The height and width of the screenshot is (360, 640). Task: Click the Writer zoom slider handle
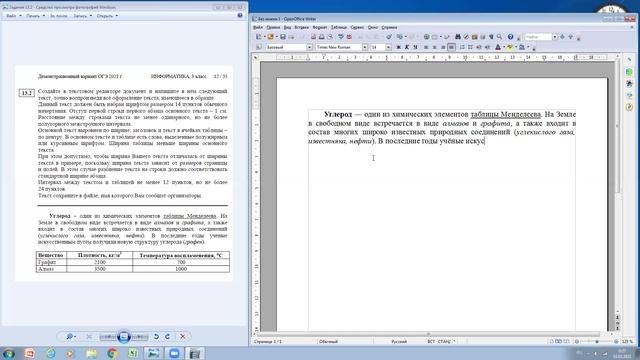tap(597, 342)
